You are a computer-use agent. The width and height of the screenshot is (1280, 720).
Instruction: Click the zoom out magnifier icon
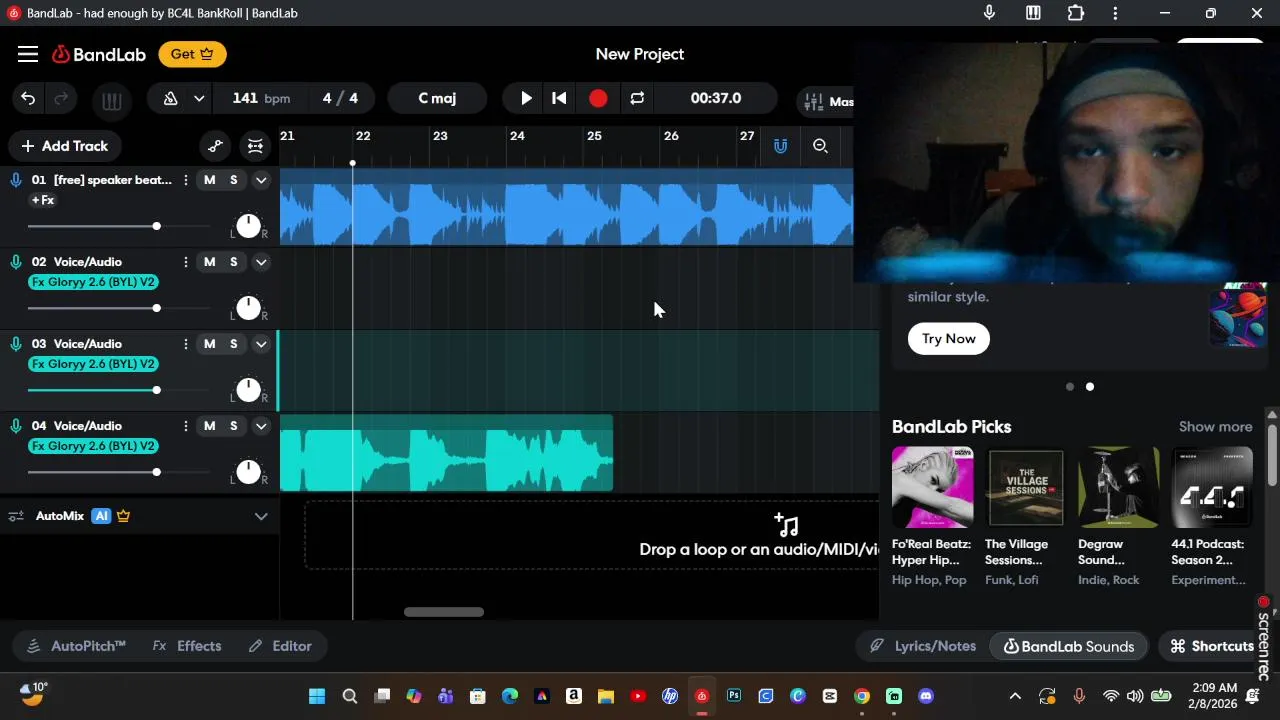(x=820, y=146)
